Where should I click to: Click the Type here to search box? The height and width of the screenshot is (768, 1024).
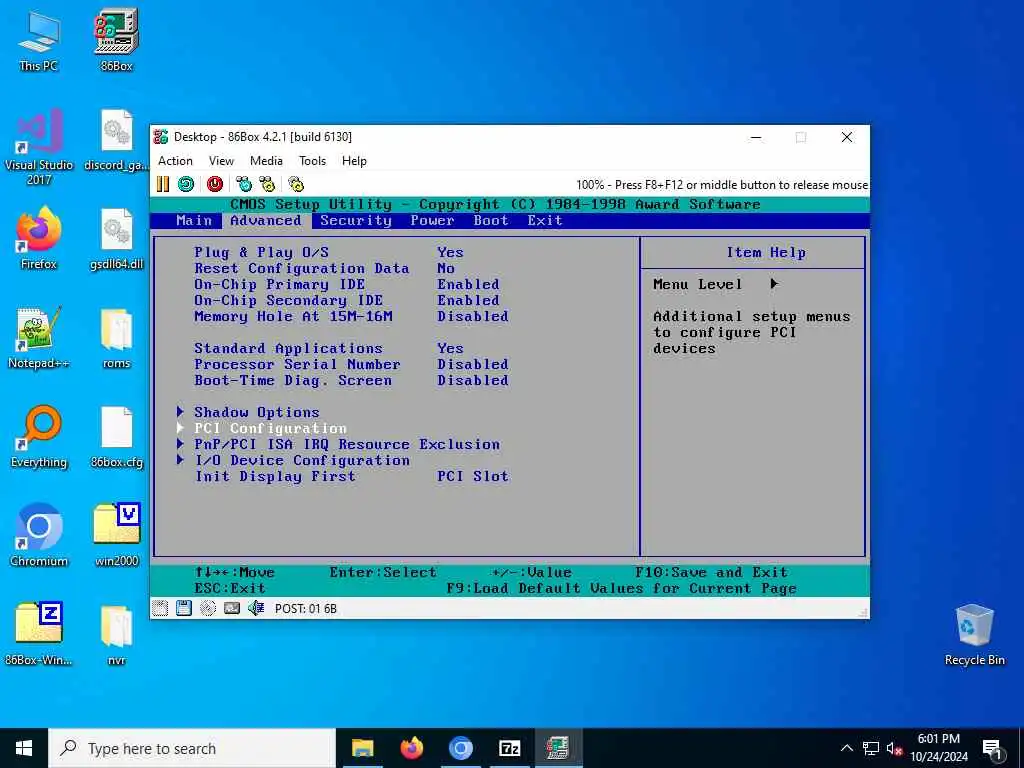pos(192,748)
